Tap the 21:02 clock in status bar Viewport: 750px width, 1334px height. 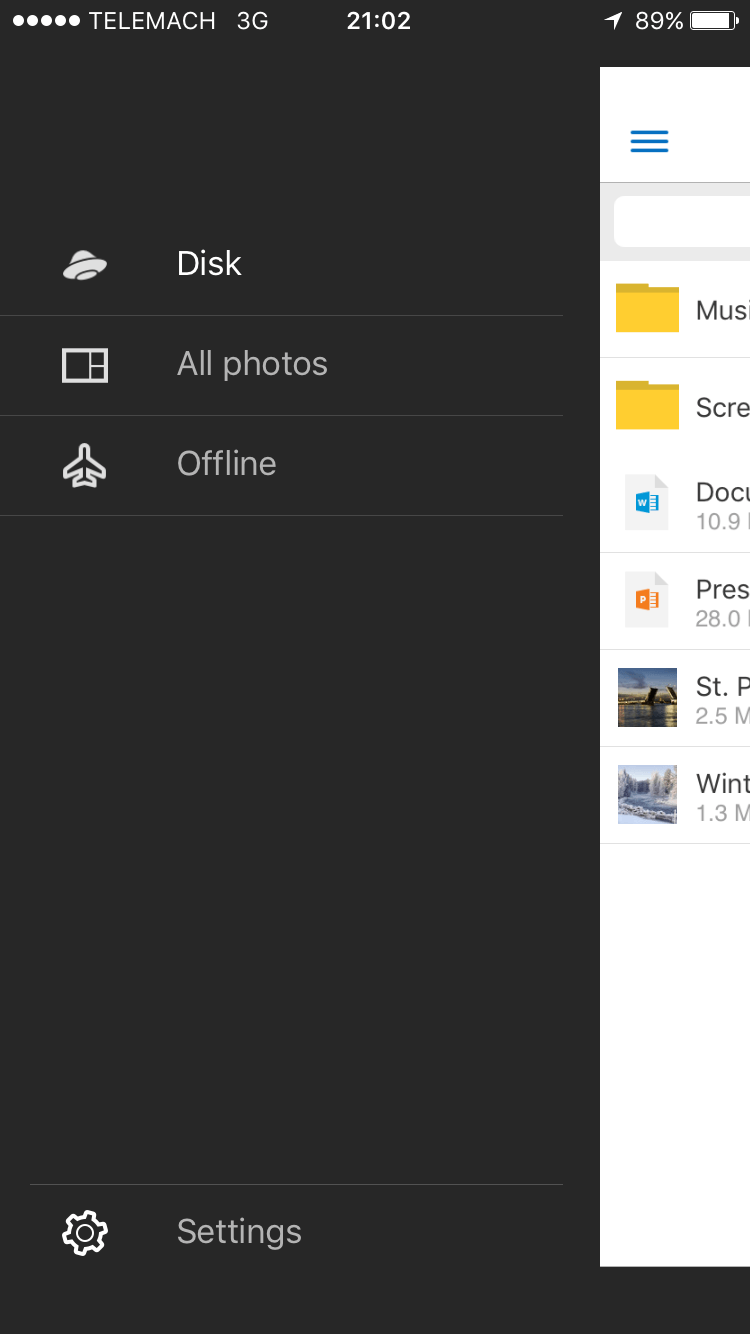pyautogui.click(x=379, y=21)
